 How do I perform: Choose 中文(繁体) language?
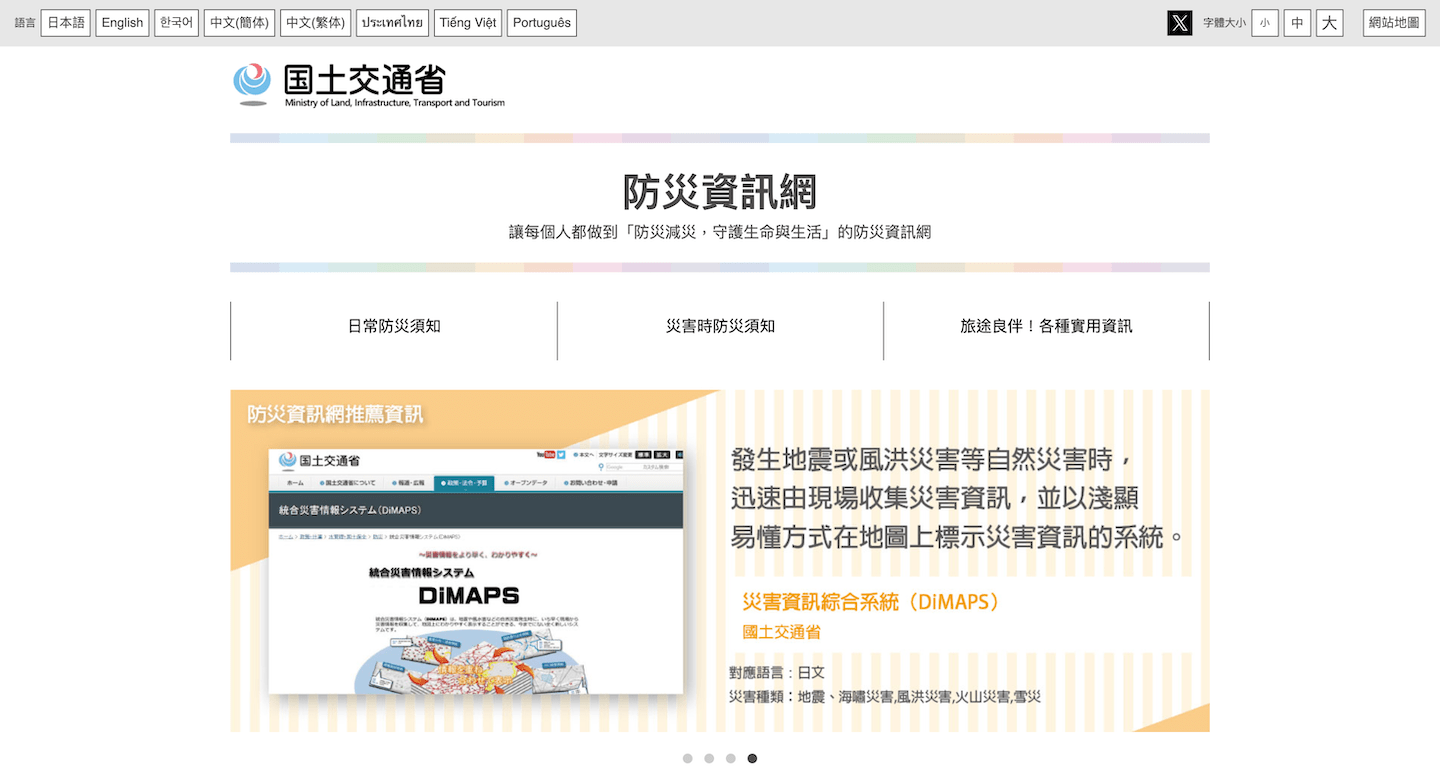315,23
